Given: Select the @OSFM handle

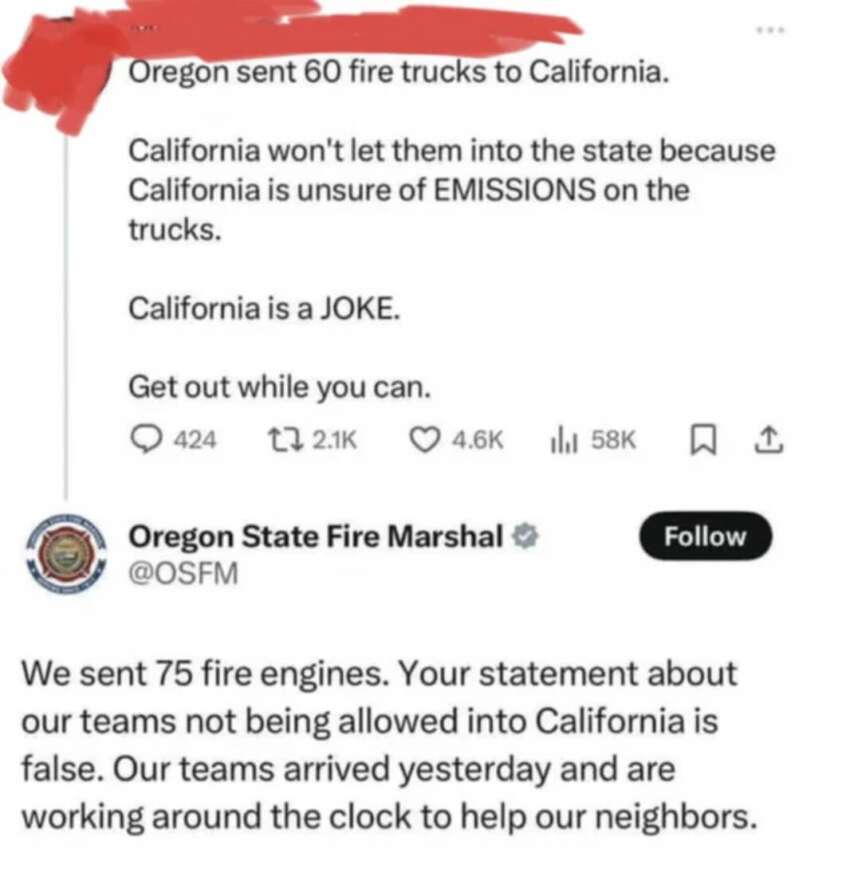Looking at the screenshot, I should pyautogui.click(x=185, y=573).
